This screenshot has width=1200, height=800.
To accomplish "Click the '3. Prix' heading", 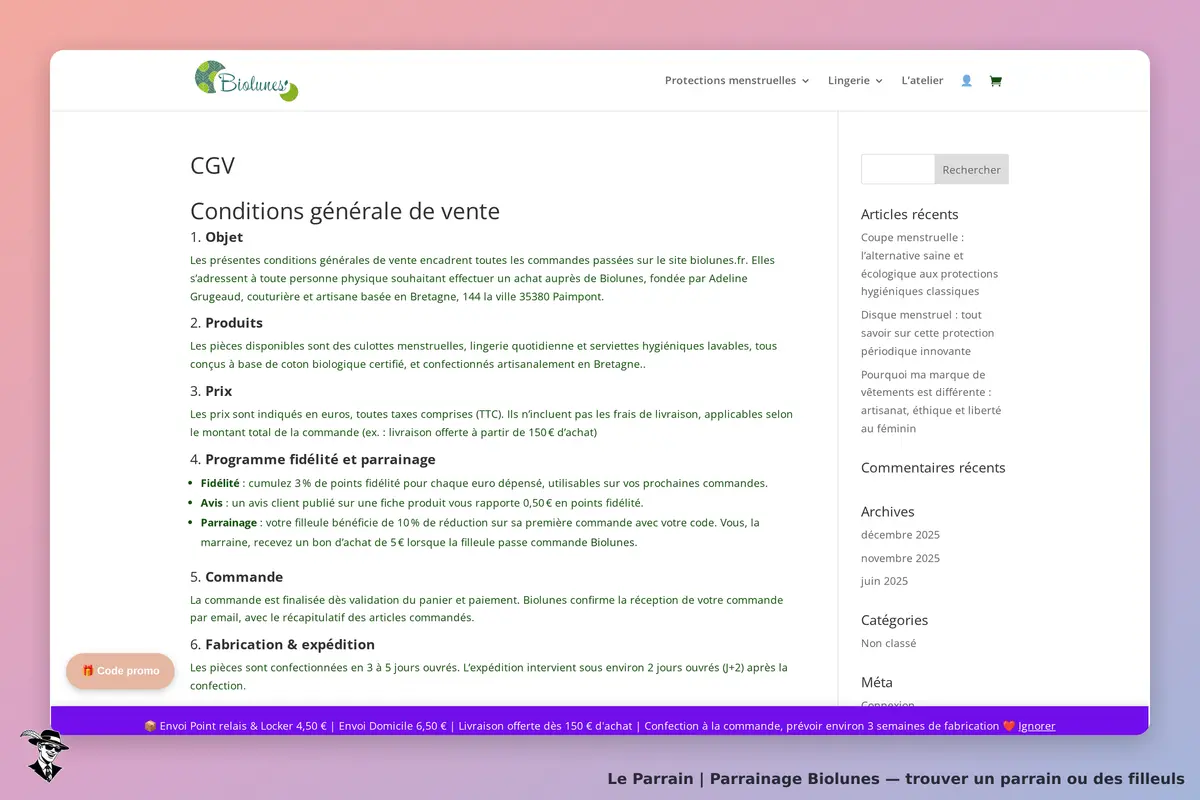I will tap(211, 391).
